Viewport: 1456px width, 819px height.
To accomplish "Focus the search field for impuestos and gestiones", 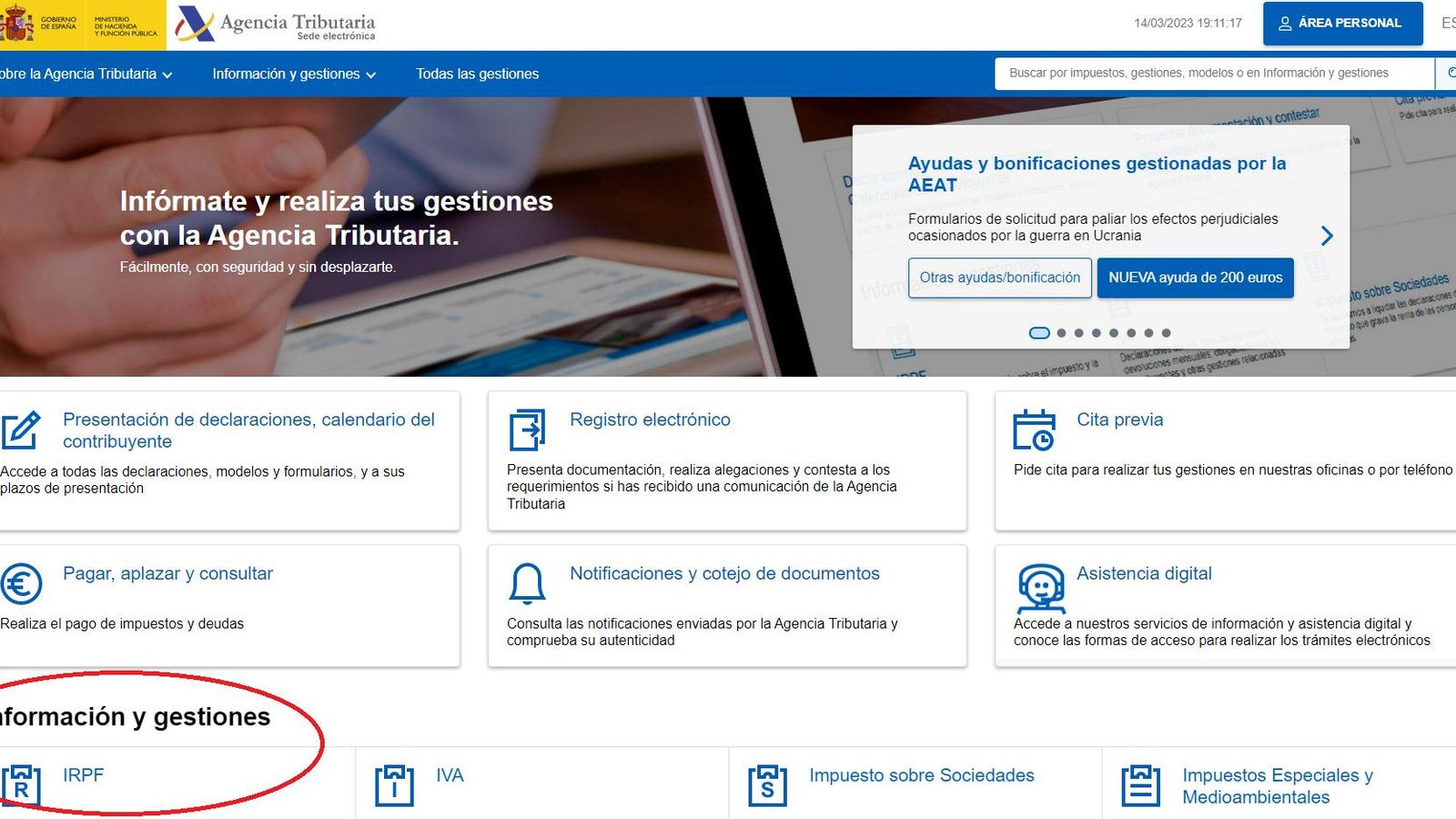I will pyautogui.click(x=1214, y=73).
